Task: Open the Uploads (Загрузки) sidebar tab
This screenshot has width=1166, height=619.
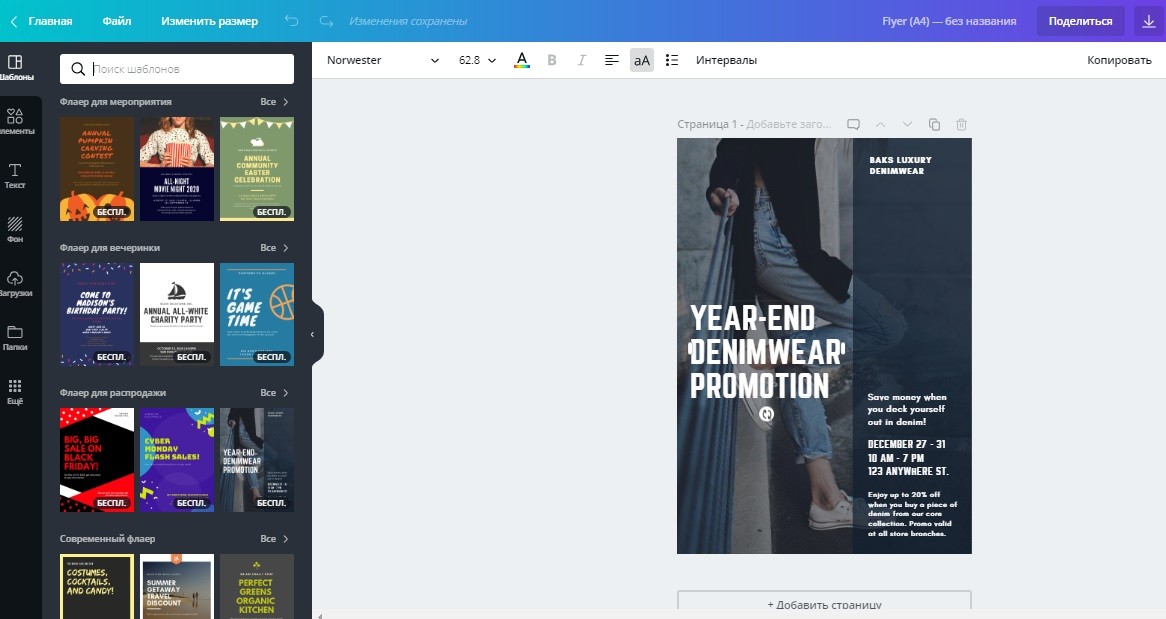Action: (x=16, y=284)
